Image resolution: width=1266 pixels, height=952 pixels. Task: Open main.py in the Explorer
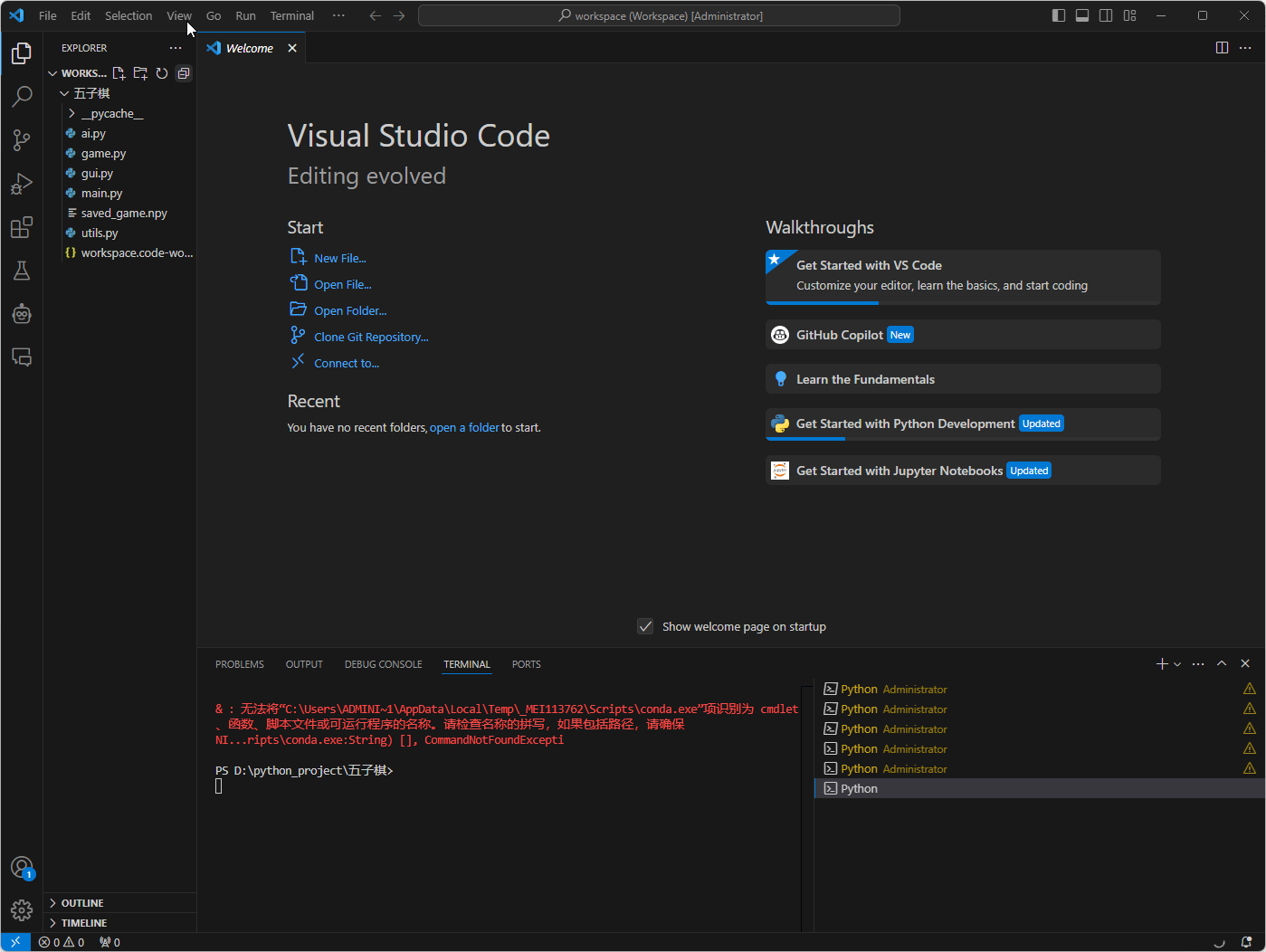(101, 193)
